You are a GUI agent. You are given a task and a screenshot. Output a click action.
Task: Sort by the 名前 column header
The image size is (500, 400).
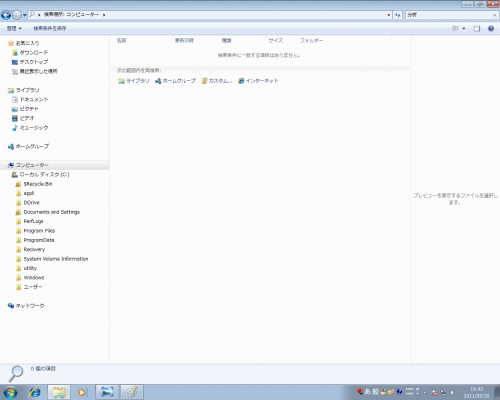point(121,40)
